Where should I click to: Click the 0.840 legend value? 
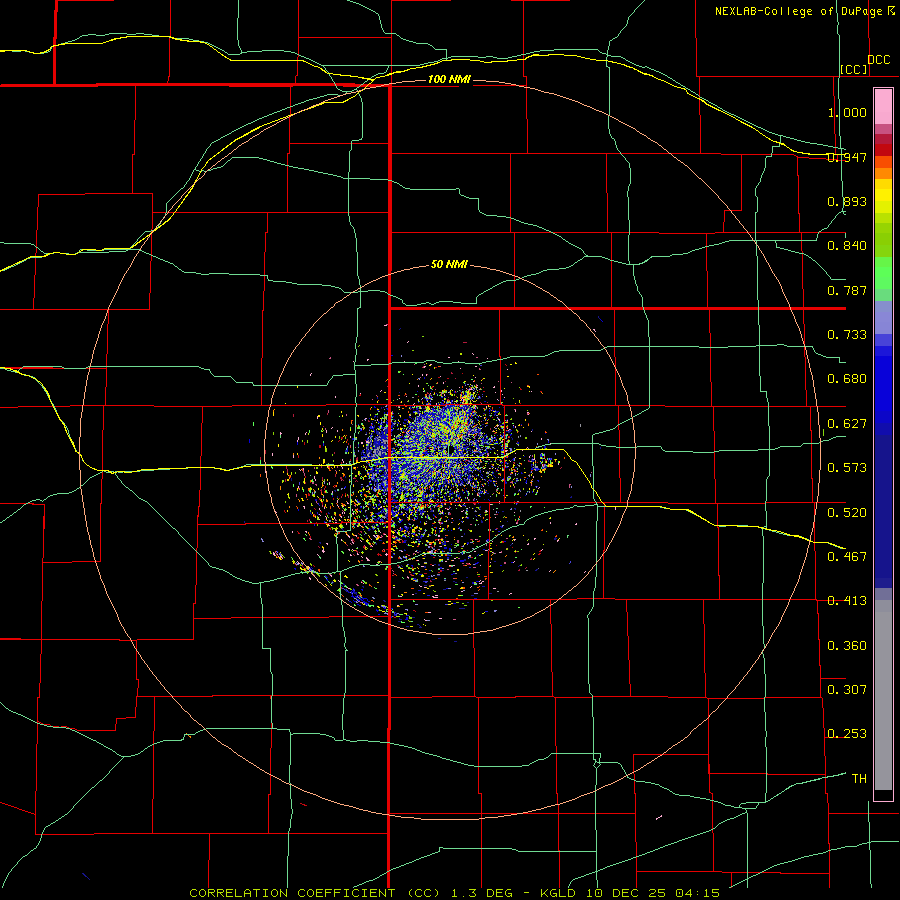pyautogui.click(x=847, y=246)
